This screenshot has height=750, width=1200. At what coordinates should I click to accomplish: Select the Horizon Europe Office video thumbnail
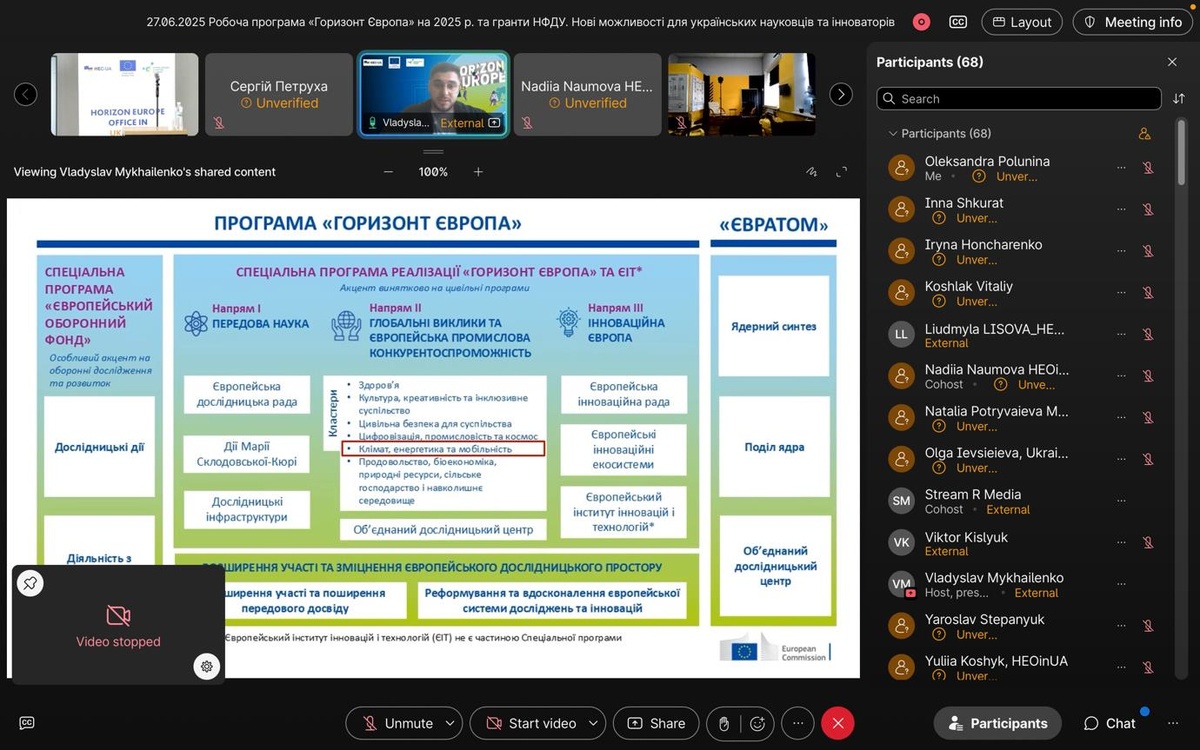pyautogui.click(x=125, y=94)
